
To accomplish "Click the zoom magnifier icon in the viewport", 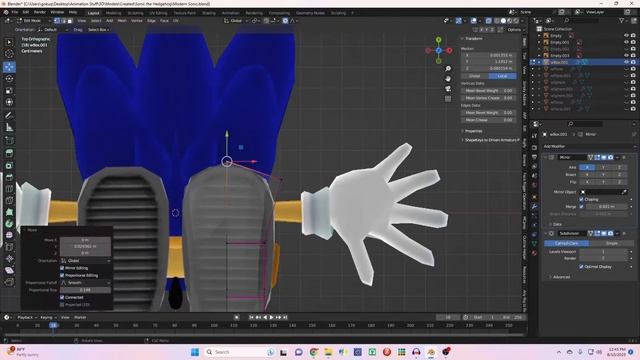I will [448, 69].
